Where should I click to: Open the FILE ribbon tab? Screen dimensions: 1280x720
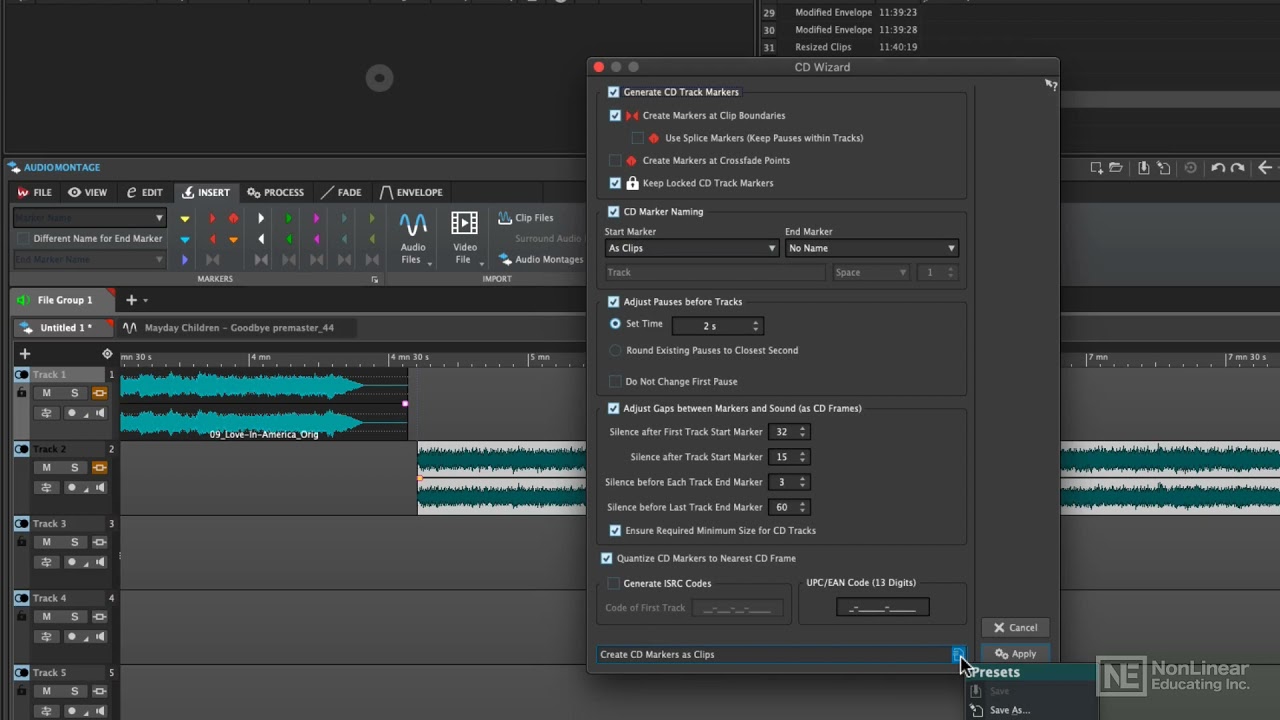click(34, 192)
